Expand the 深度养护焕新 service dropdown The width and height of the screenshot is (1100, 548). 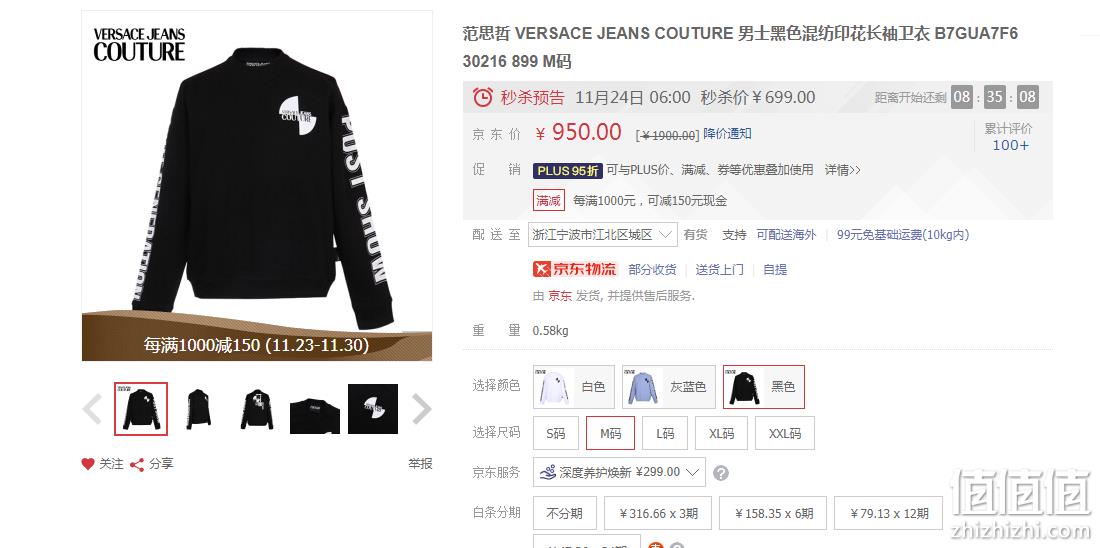pyautogui.click(x=619, y=472)
